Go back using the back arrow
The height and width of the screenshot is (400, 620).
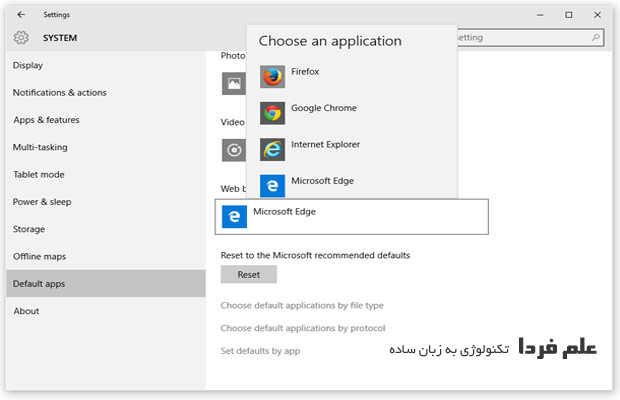(22, 15)
